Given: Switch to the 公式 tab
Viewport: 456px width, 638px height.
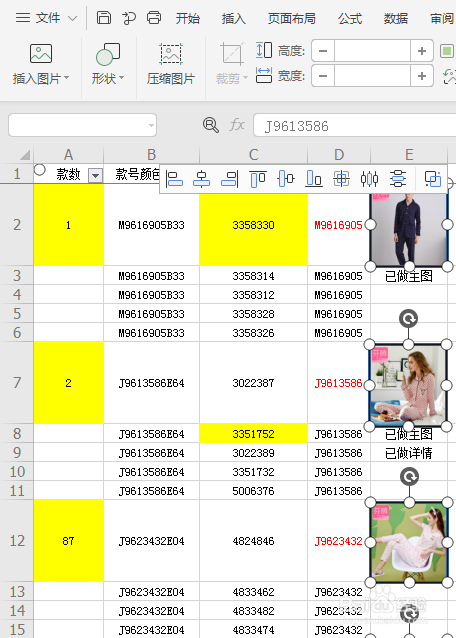Looking at the screenshot, I should pos(349,18).
